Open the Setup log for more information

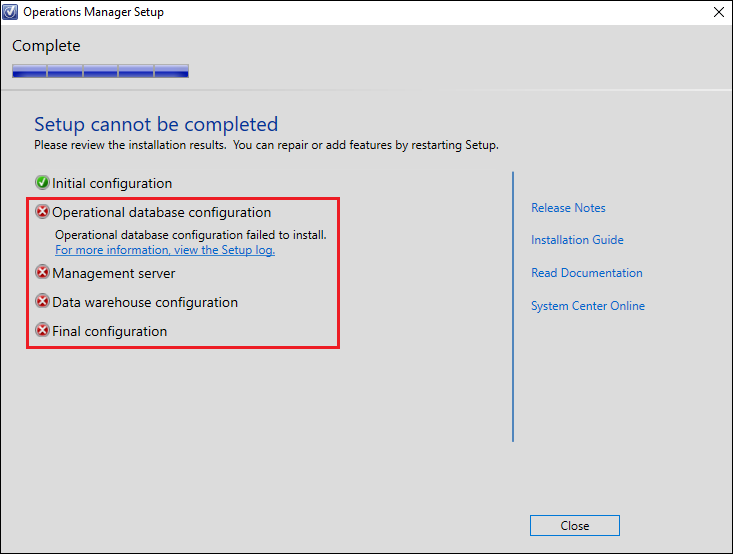(165, 250)
